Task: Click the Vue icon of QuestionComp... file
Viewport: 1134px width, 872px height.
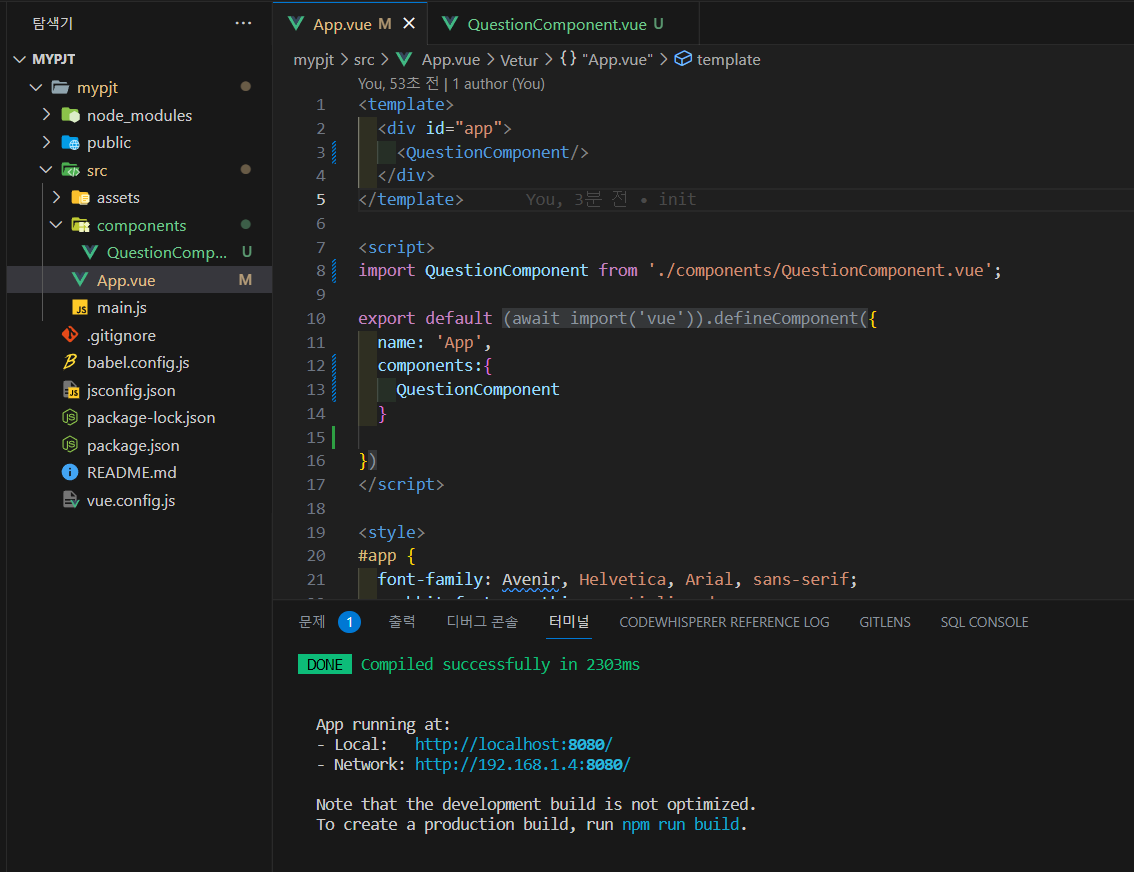Action: point(90,252)
